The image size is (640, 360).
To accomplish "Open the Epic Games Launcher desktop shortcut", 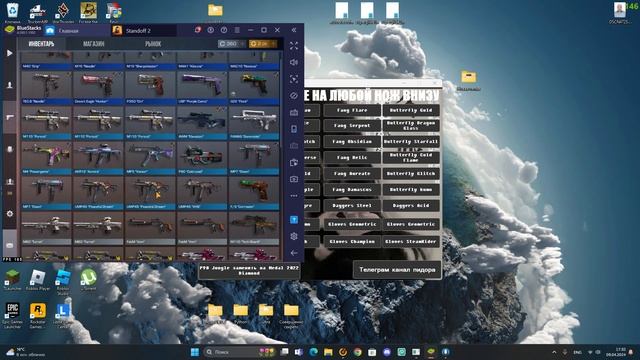I will pyautogui.click(x=12, y=315).
